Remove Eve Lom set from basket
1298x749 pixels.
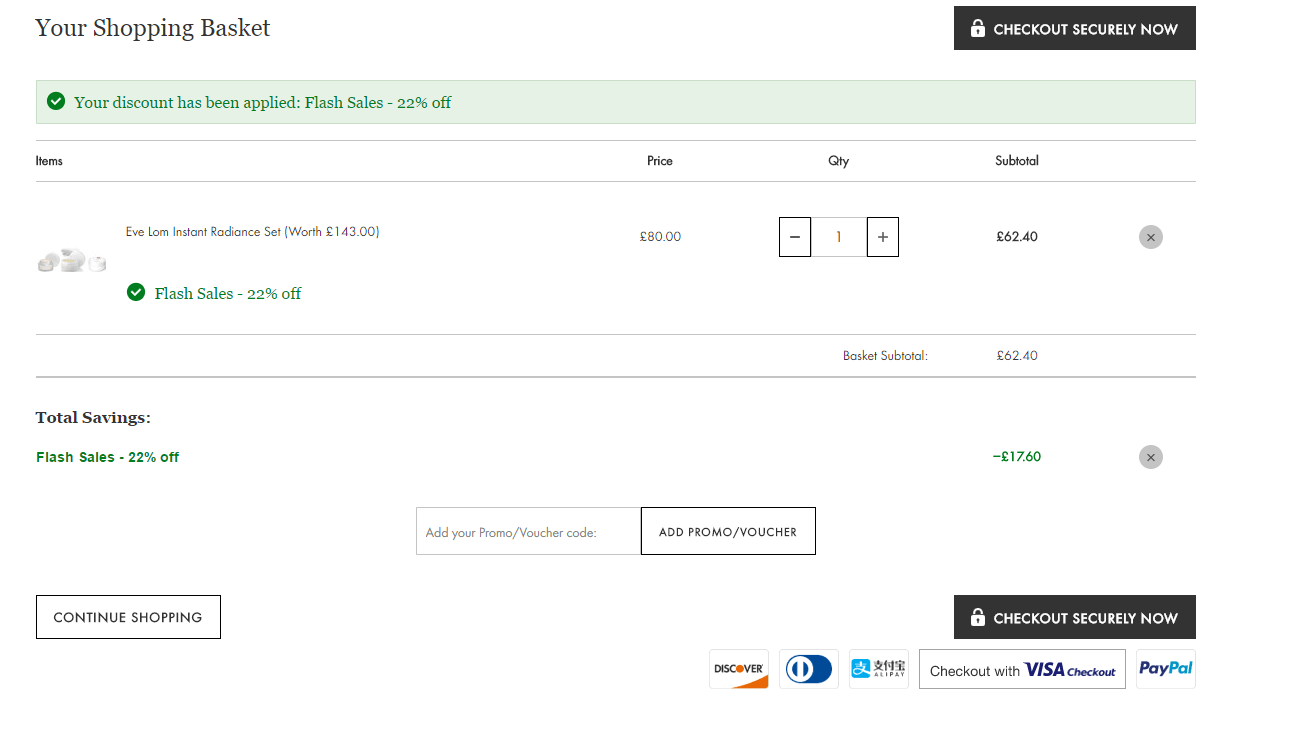click(x=1150, y=237)
